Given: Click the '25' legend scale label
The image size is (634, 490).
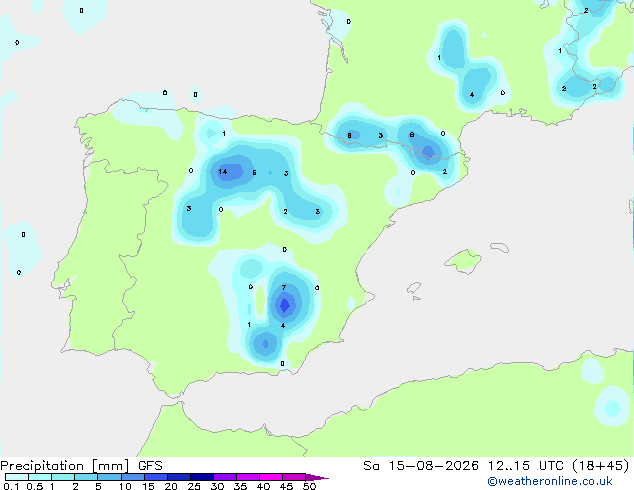Looking at the screenshot, I should pyautogui.click(x=194, y=486).
